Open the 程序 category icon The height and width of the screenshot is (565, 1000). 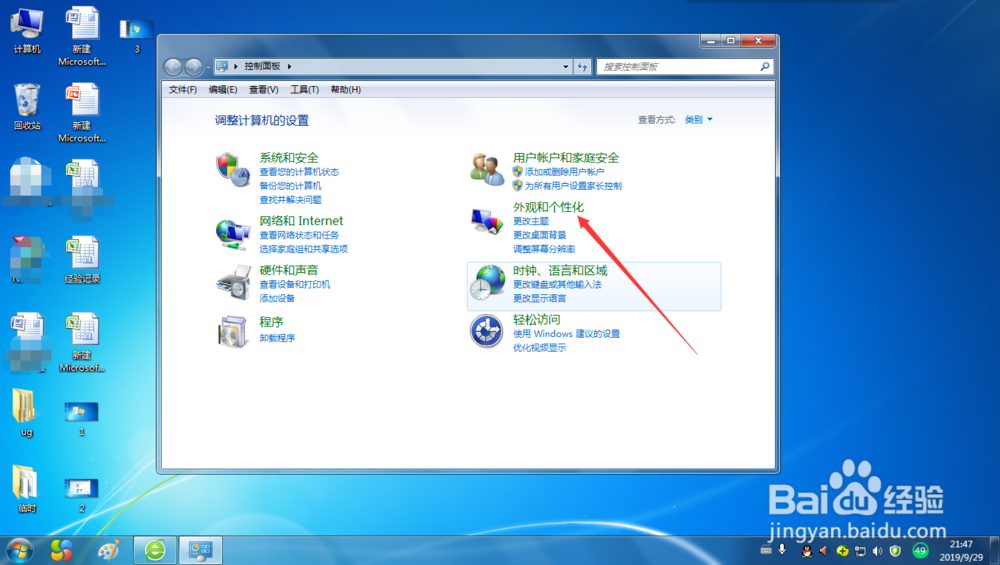[232, 332]
